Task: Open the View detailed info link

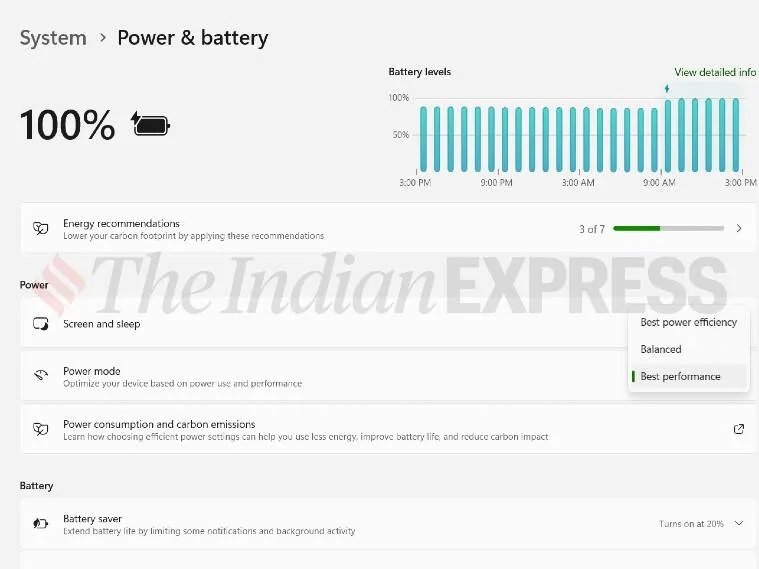Action: [715, 72]
